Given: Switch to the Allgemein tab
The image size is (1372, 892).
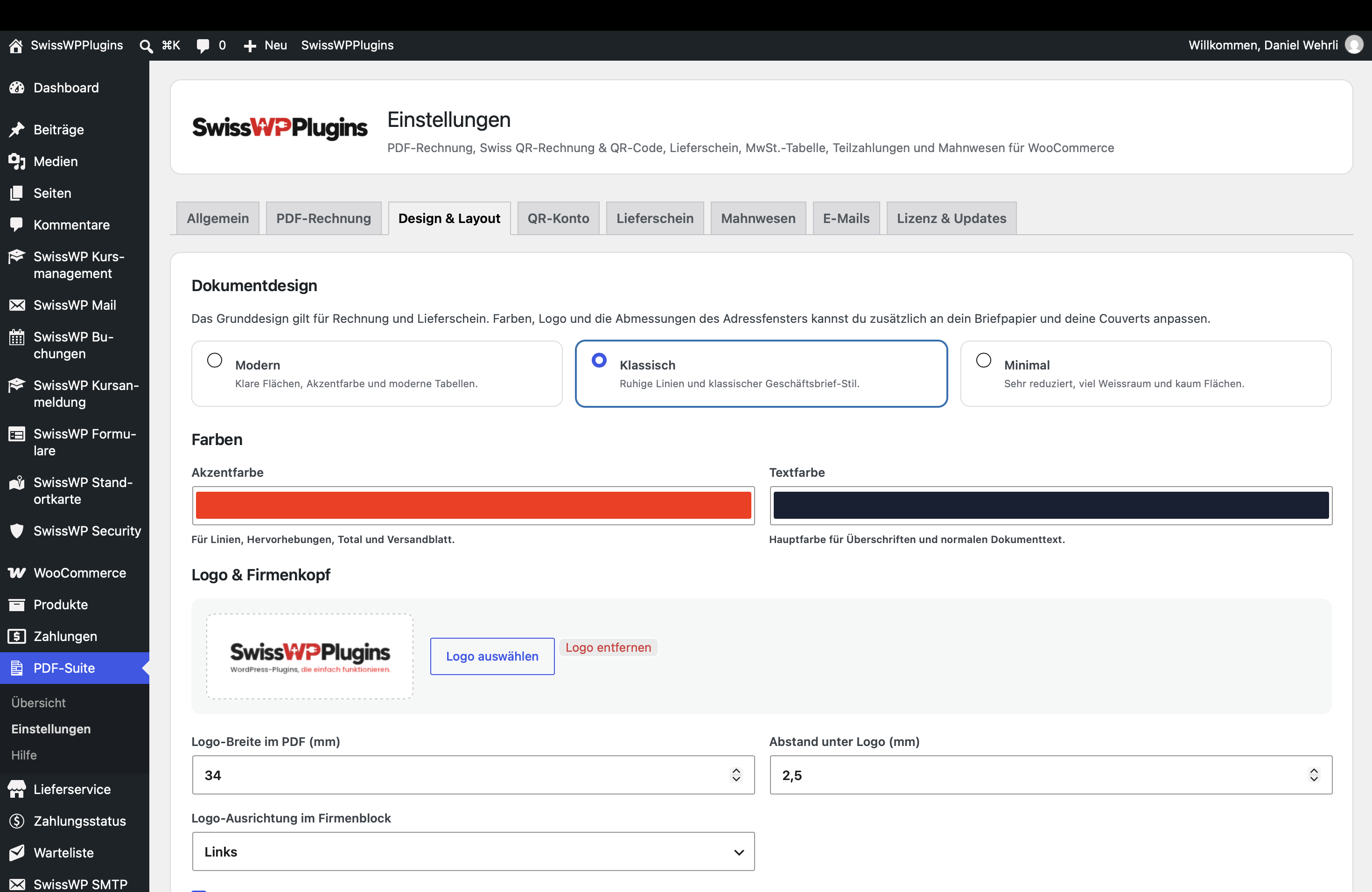Looking at the screenshot, I should pos(218,218).
